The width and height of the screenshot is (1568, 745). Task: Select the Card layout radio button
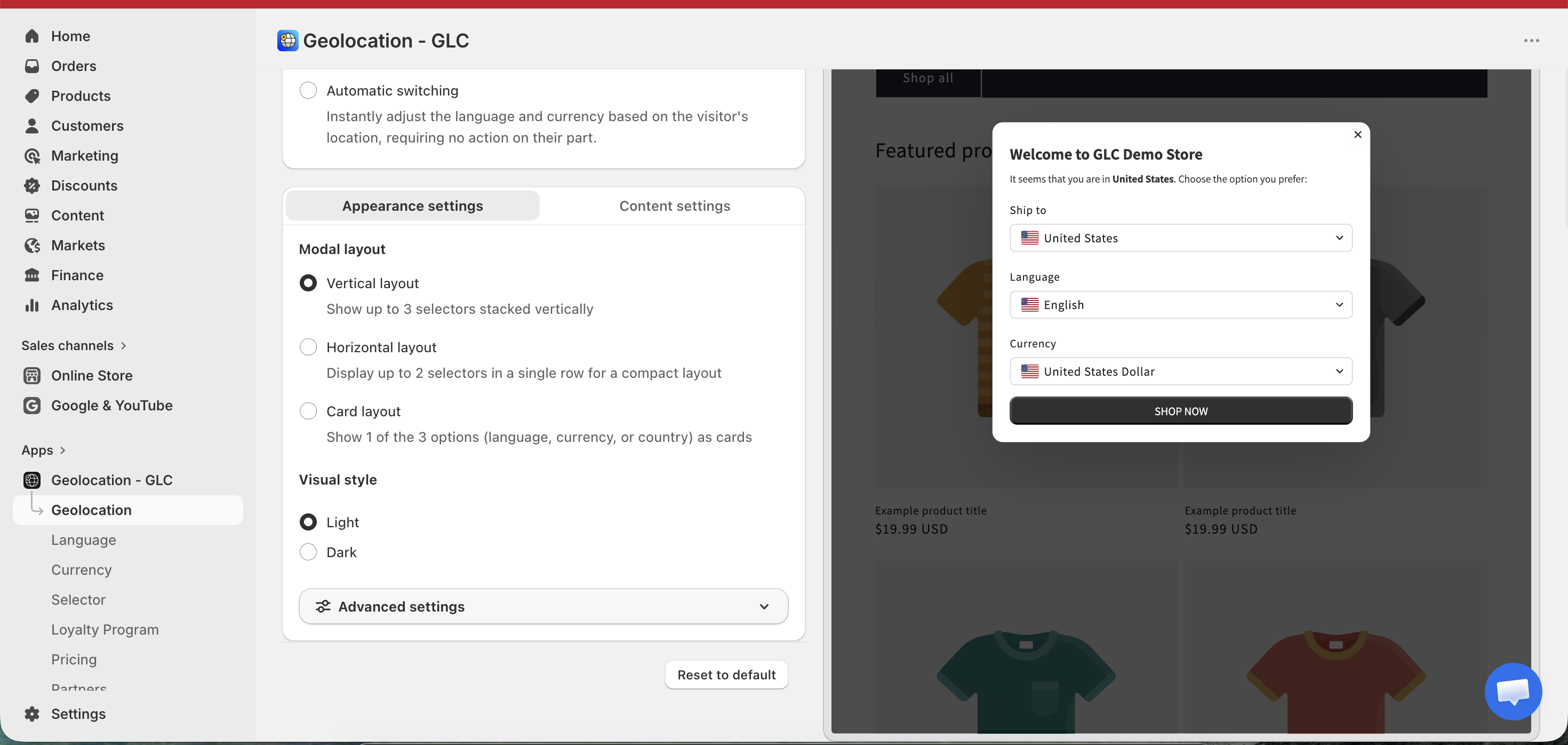(308, 410)
